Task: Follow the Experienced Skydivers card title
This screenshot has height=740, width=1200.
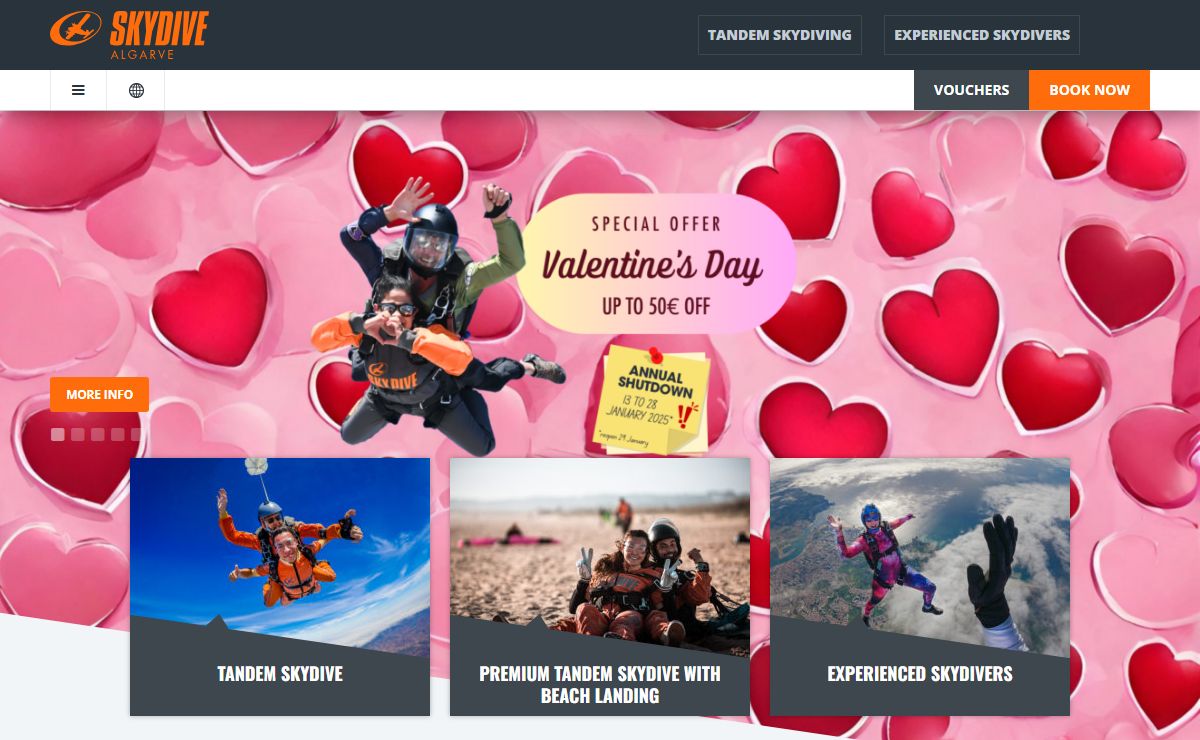Action: pos(920,674)
